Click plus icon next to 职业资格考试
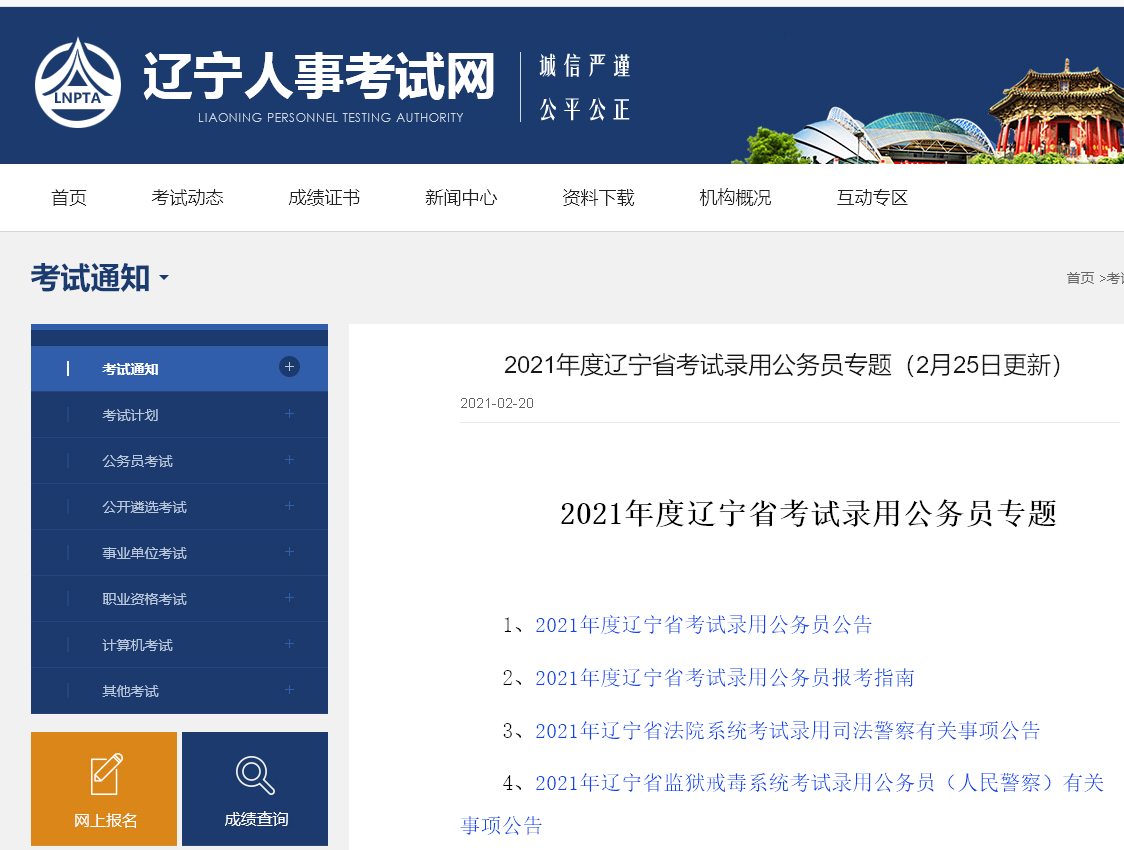Screen dimensions: 1124x850 tap(289, 598)
